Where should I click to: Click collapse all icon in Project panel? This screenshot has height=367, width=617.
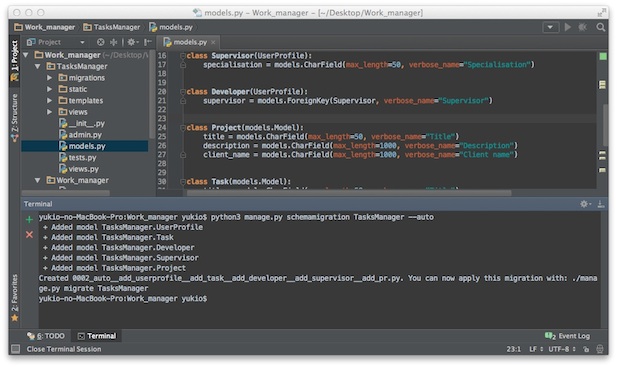(114, 42)
